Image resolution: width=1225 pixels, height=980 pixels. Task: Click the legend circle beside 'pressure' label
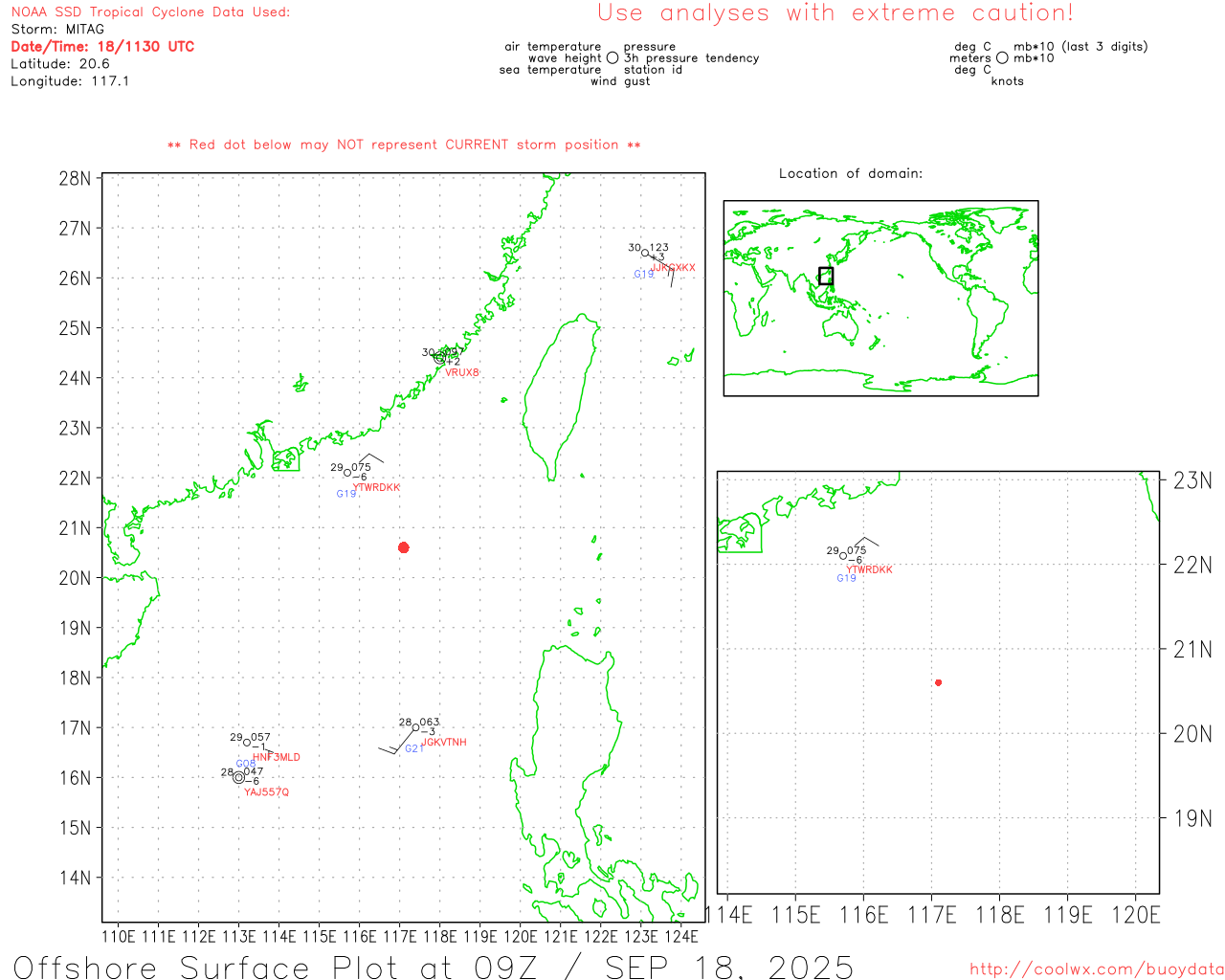click(x=612, y=58)
